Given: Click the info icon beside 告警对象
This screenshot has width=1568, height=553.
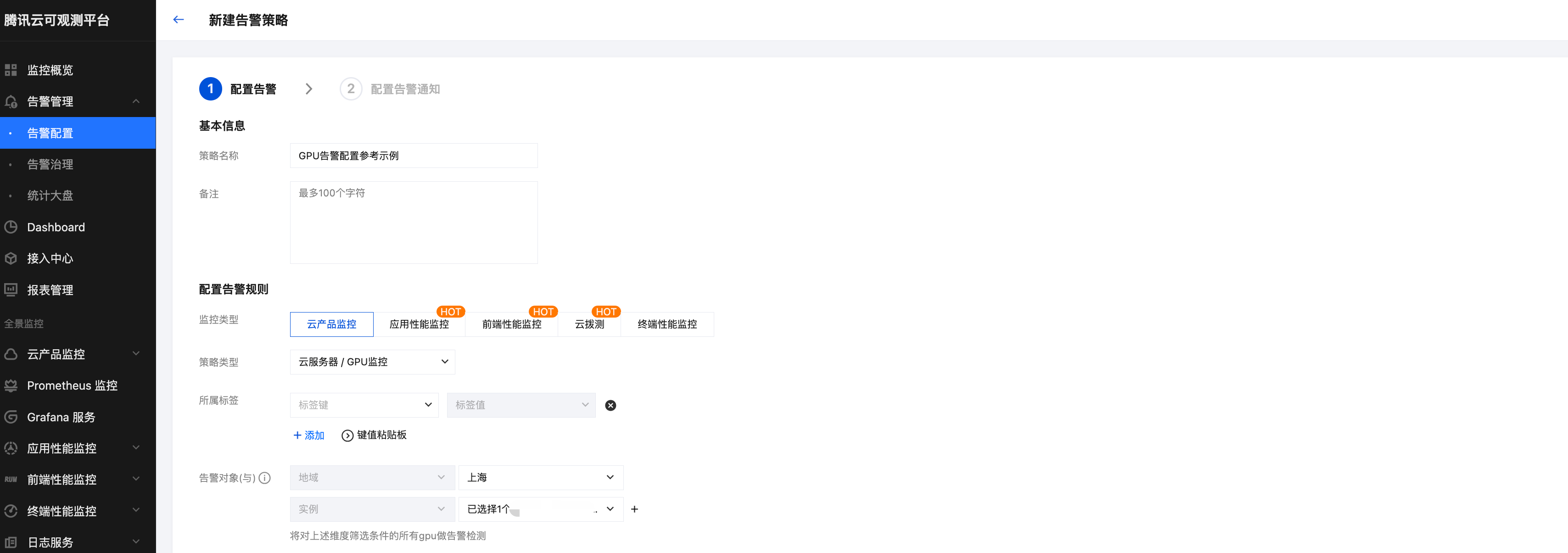Looking at the screenshot, I should point(265,478).
